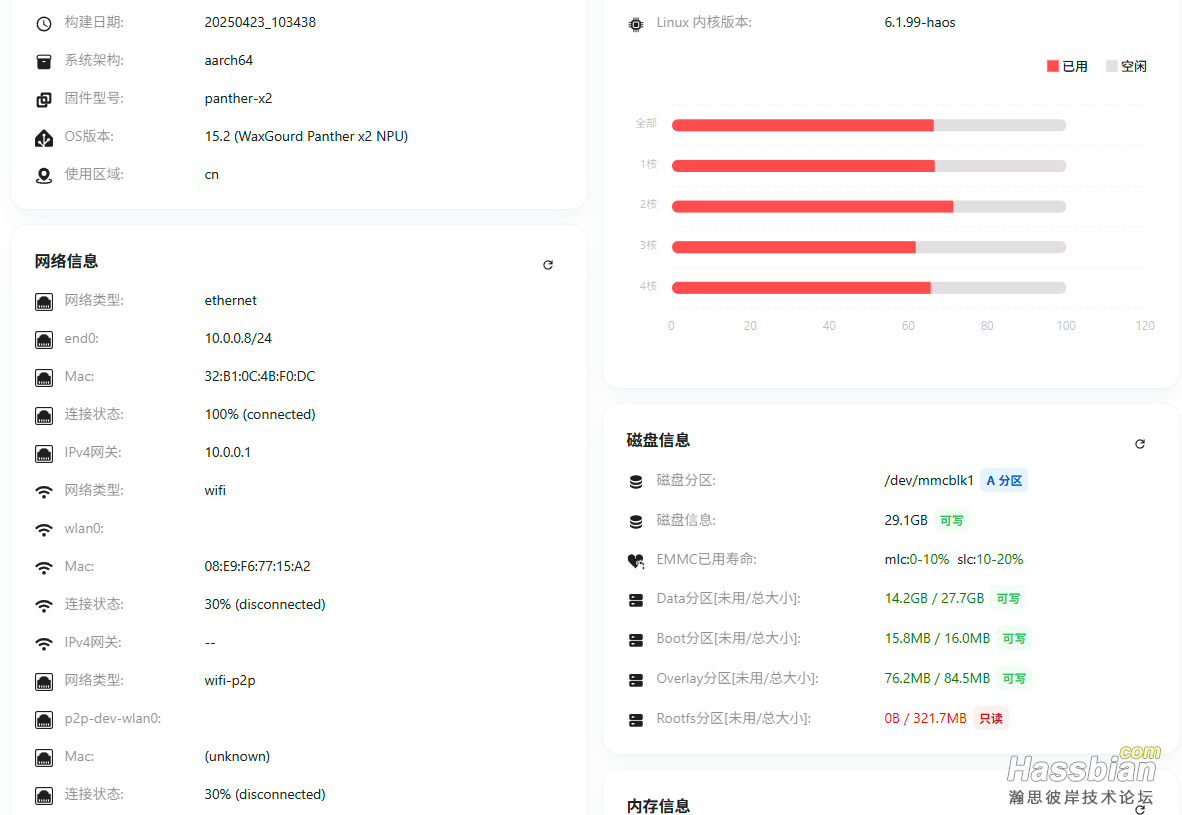The width and height of the screenshot is (1182, 815).
Task: Click the 可写 badge next to 29.1GB
Action: click(951, 520)
